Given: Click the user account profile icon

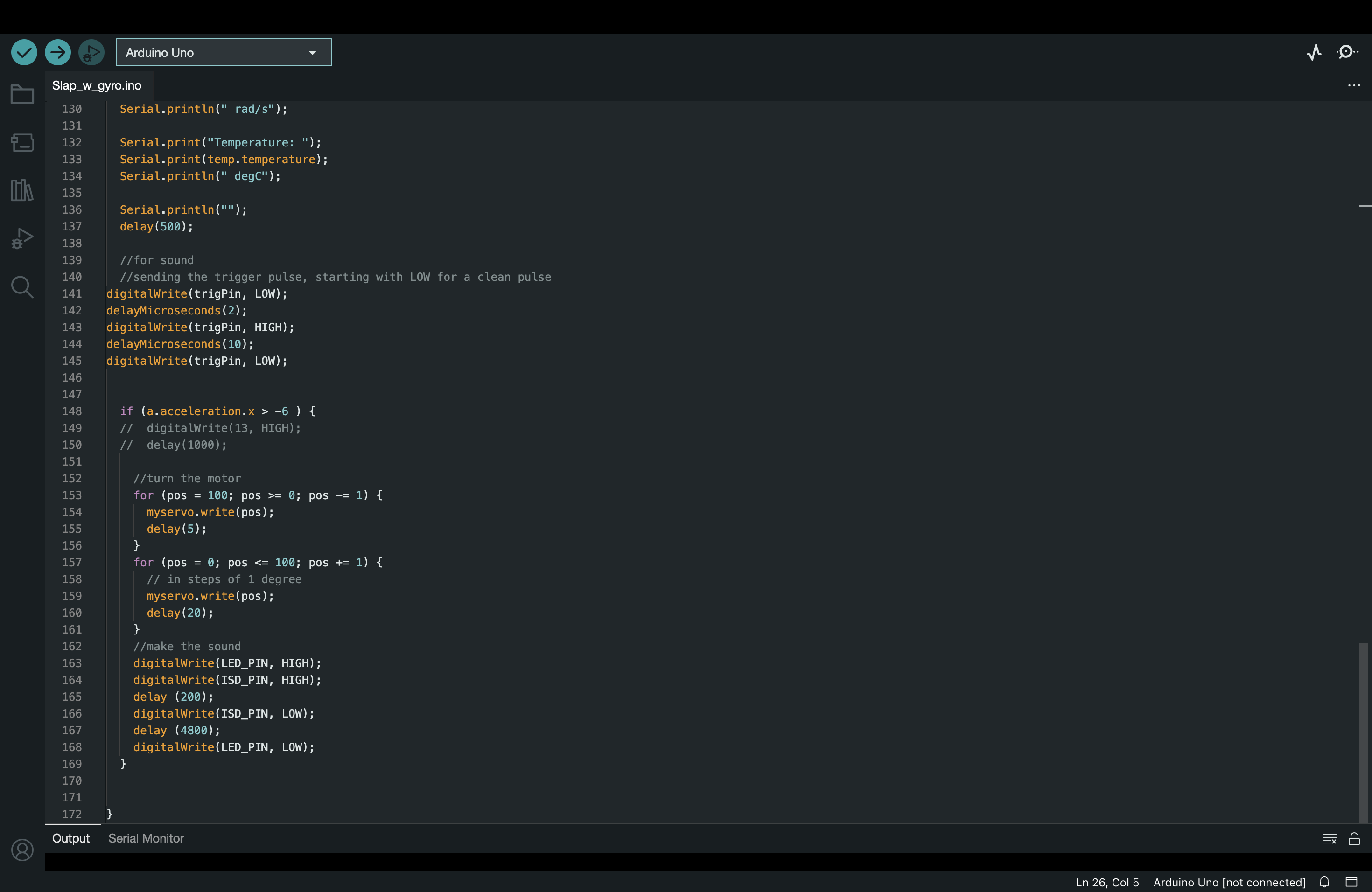Looking at the screenshot, I should (22, 850).
